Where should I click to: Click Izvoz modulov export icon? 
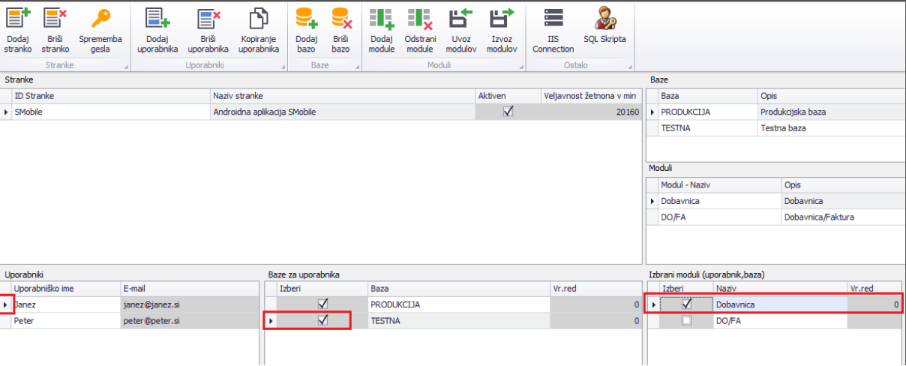[x=502, y=19]
